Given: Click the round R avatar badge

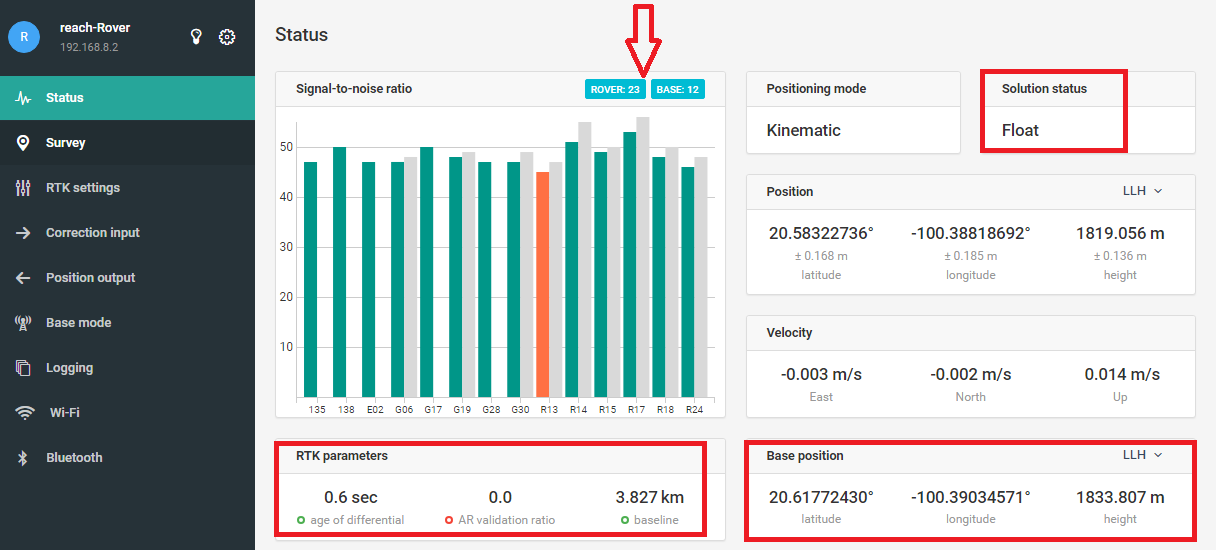Looking at the screenshot, I should click(24, 37).
